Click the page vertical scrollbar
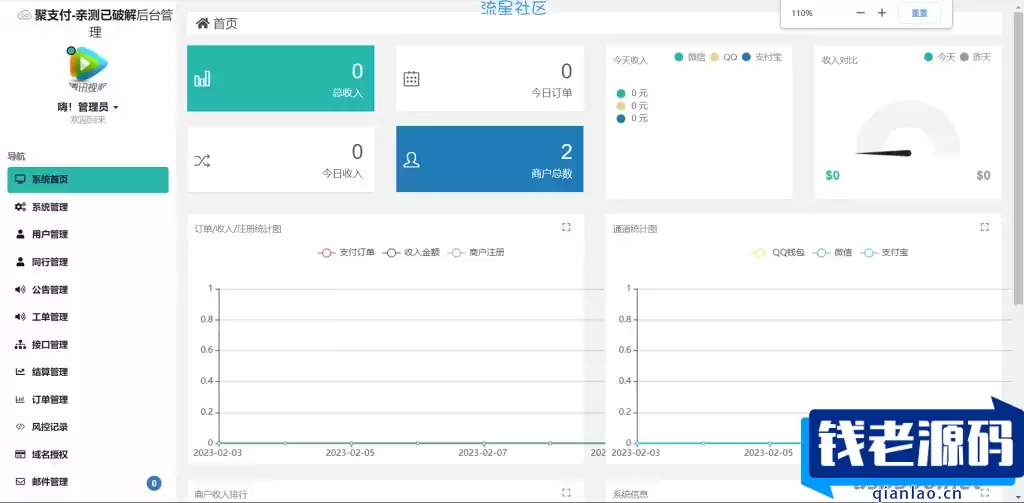This screenshot has height=503, width=1024. click(x=1019, y=157)
